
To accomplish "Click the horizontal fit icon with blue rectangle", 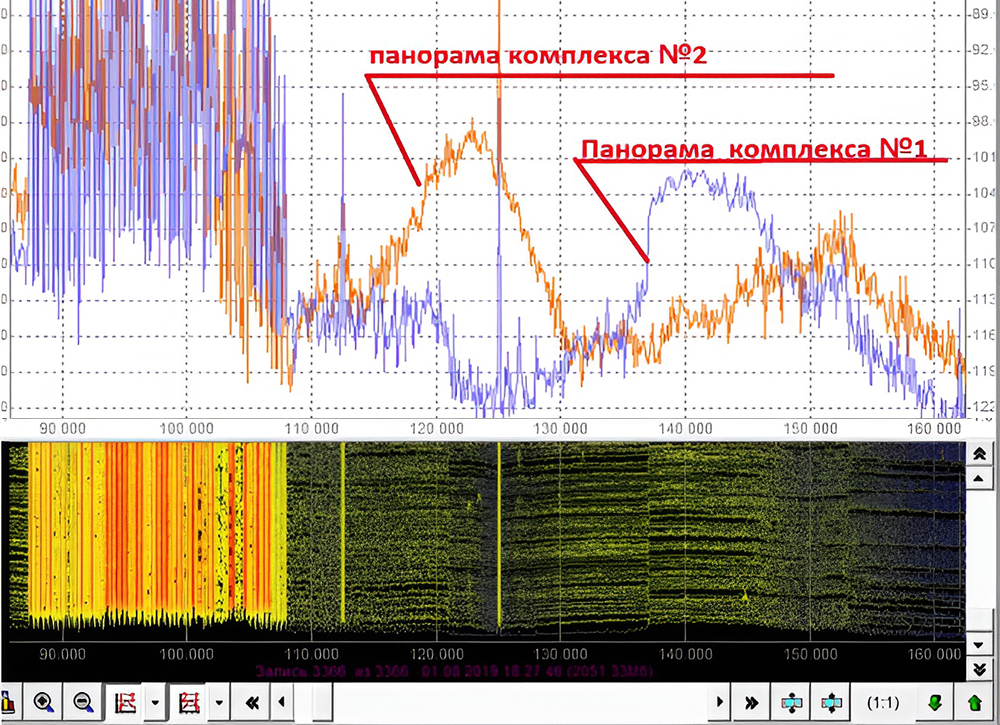I will click(x=792, y=703).
